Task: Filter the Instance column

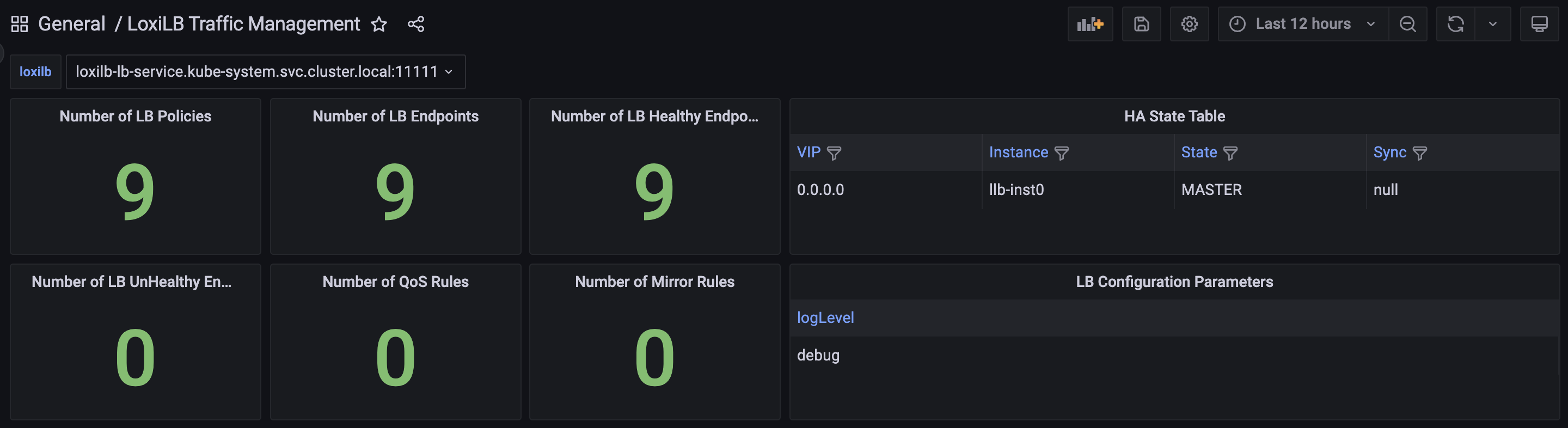Action: 1061,153
